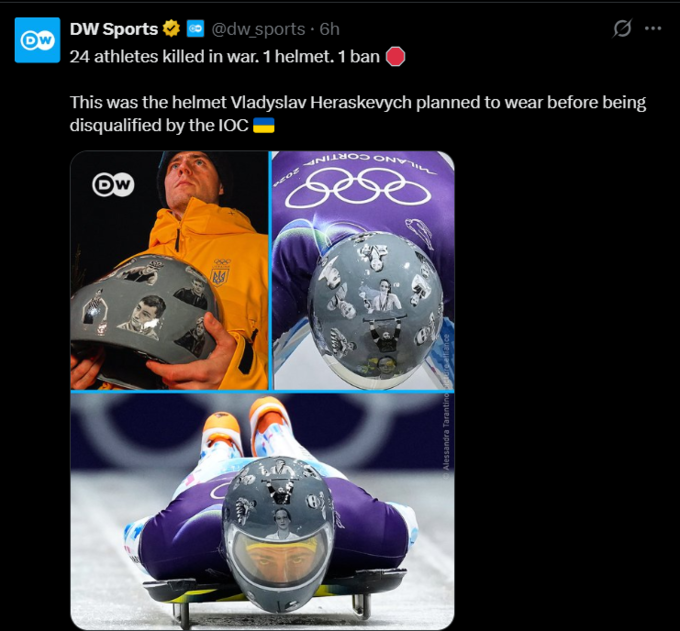680x631 pixels.
Task: Click the "disqualified by the IOC" text
Action: 158,126
